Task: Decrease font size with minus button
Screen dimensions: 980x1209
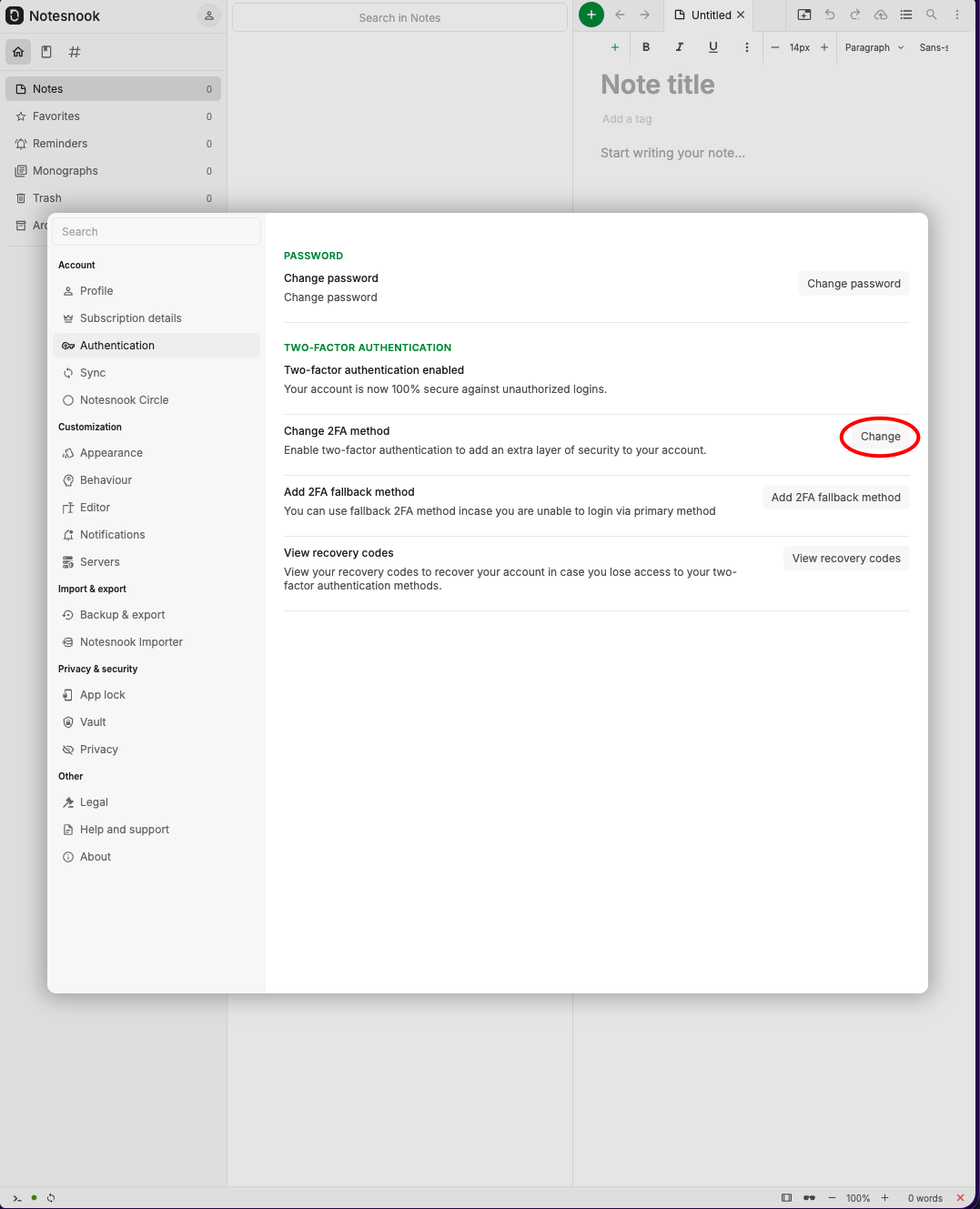Action: click(775, 47)
